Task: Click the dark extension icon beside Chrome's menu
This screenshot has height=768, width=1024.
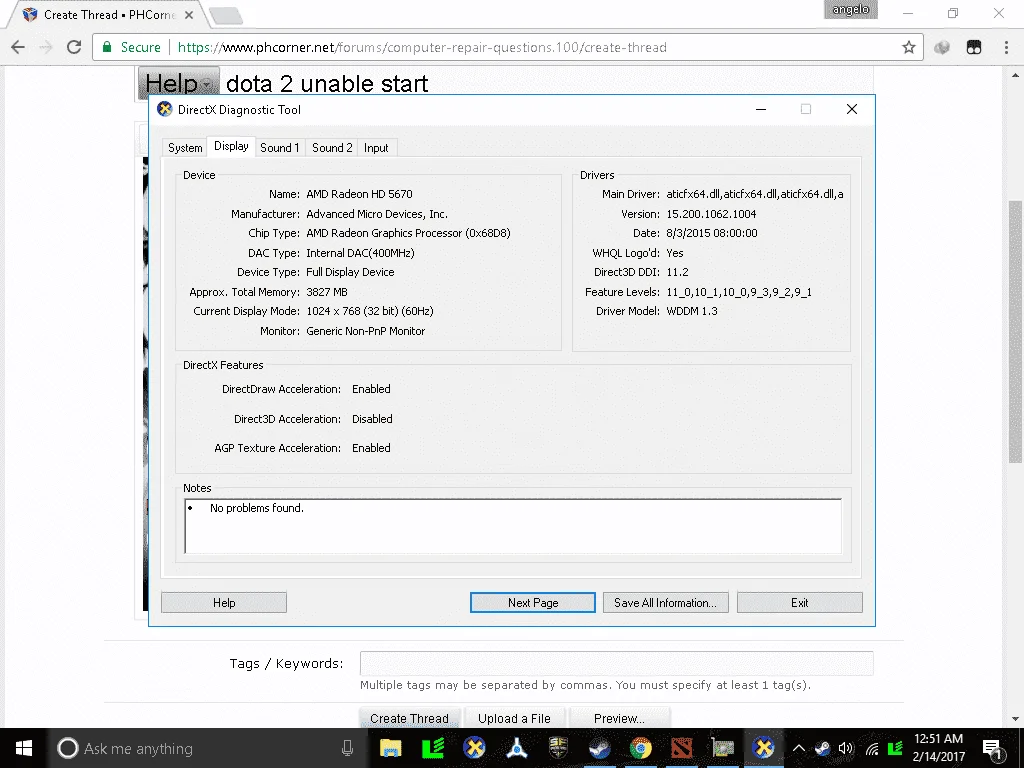Action: [974, 47]
